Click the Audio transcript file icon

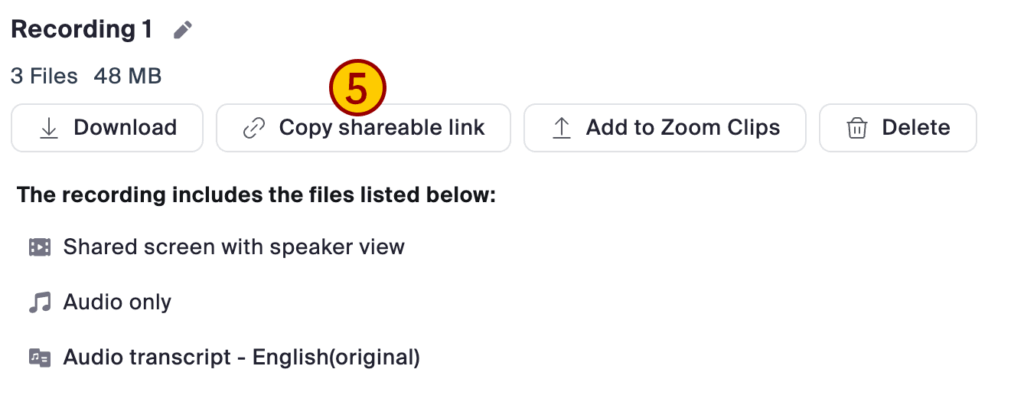(x=40, y=357)
